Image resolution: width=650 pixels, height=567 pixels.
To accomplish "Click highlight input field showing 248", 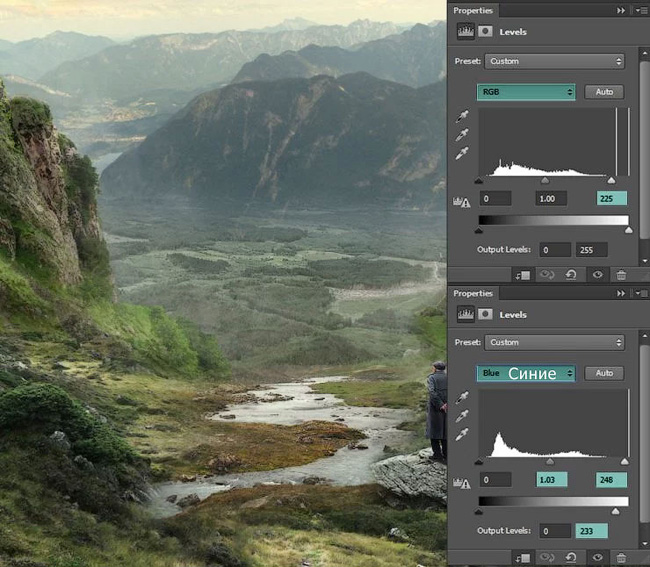I will coord(611,480).
